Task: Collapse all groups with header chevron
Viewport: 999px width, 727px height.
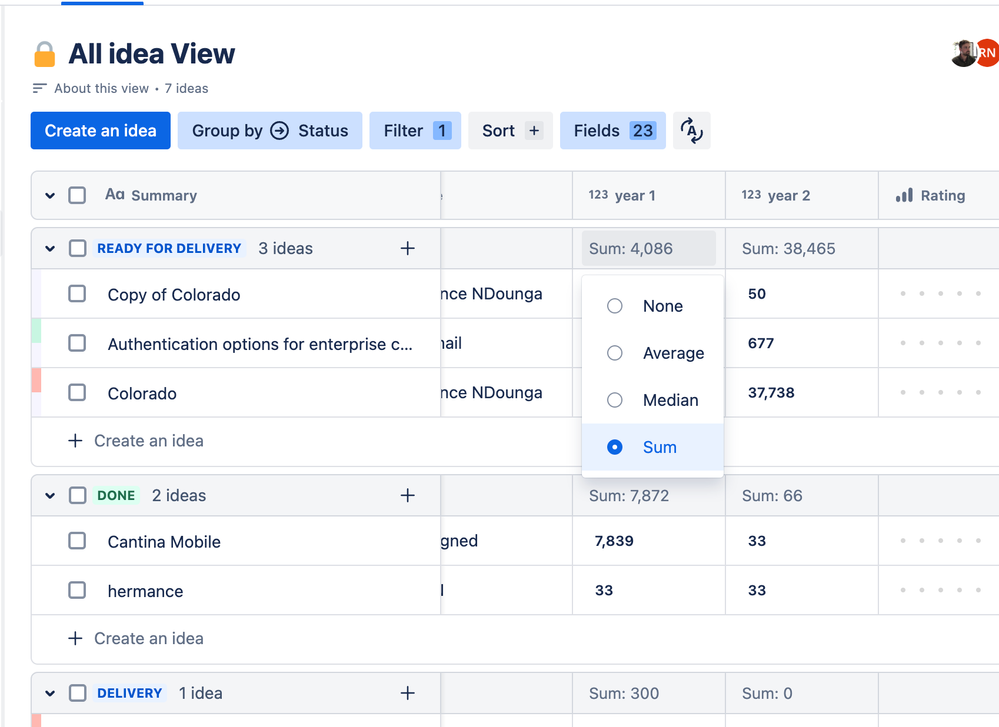Action: tap(50, 196)
